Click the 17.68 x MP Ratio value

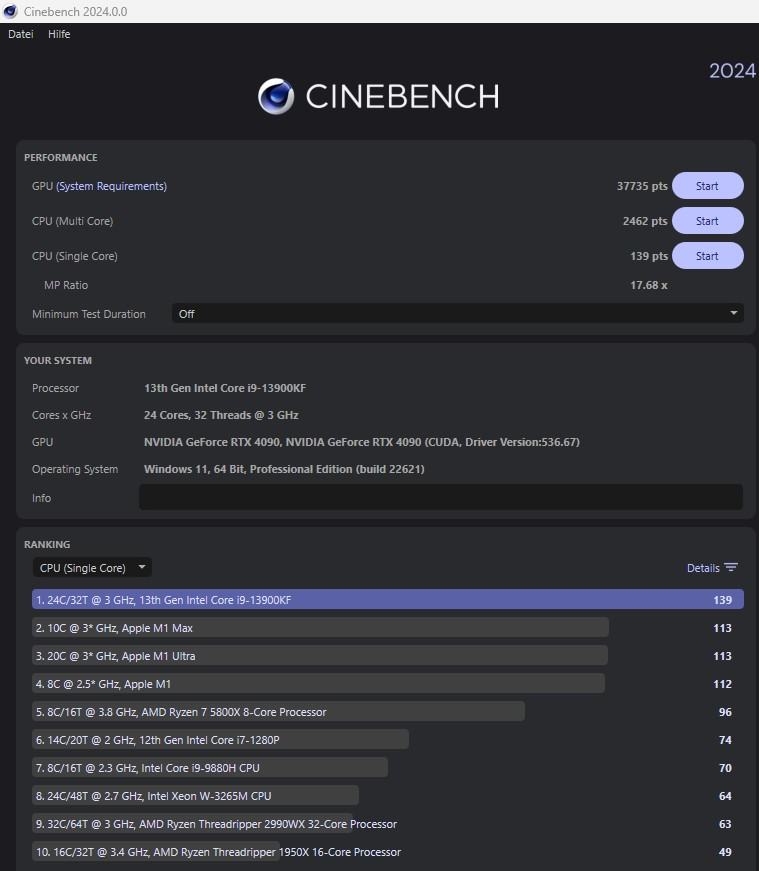tap(648, 285)
